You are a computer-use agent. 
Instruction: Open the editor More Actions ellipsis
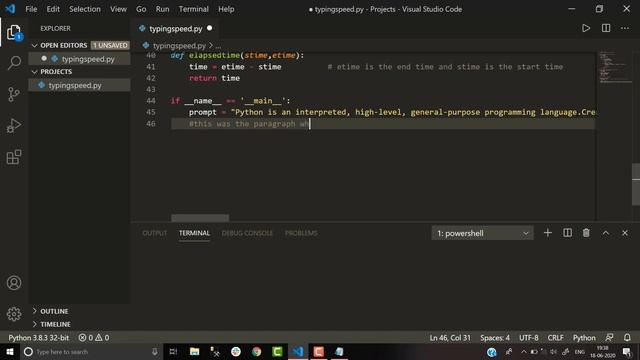point(625,28)
